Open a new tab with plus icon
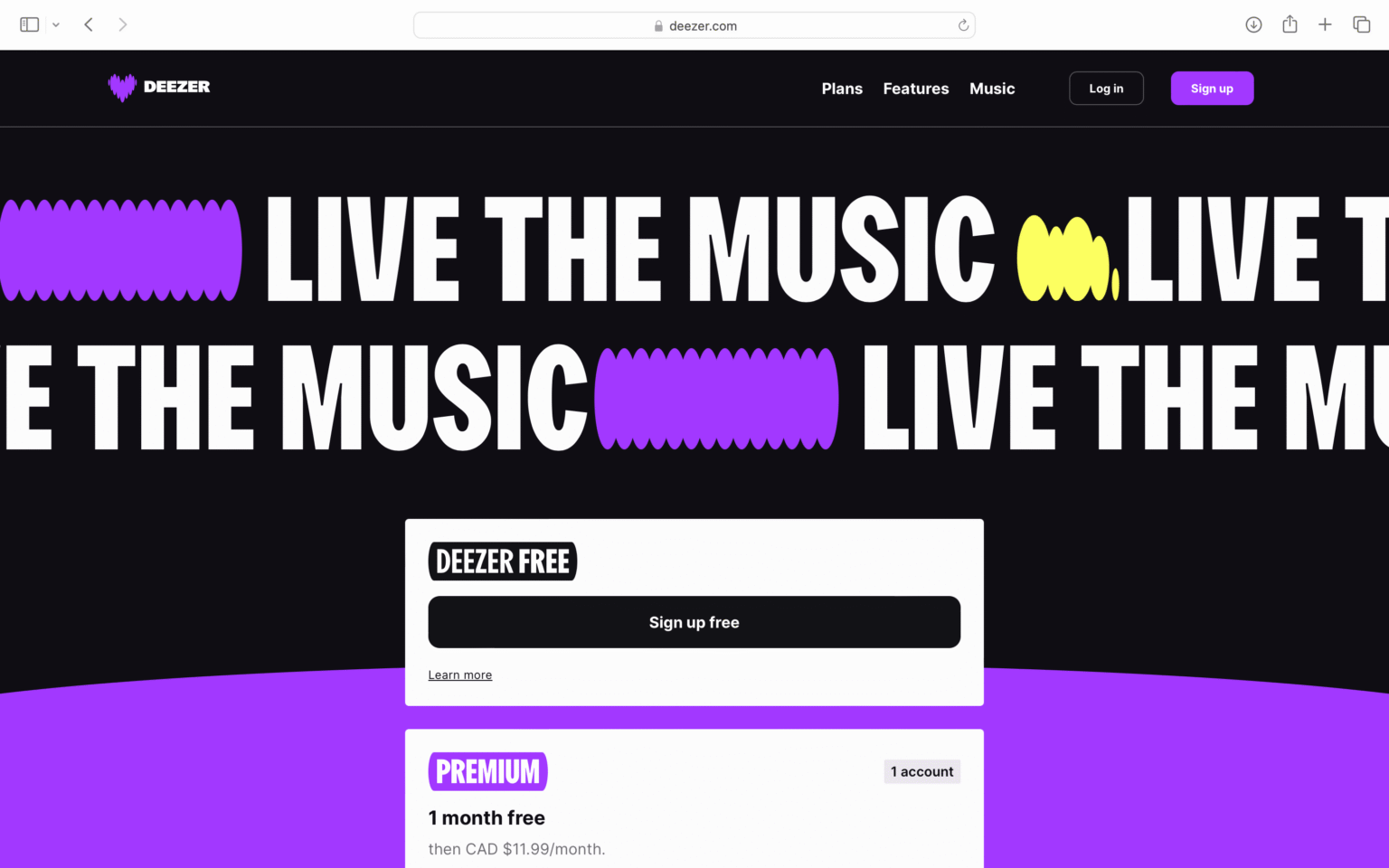Viewport: 1389px width, 868px height. coord(1325,24)
